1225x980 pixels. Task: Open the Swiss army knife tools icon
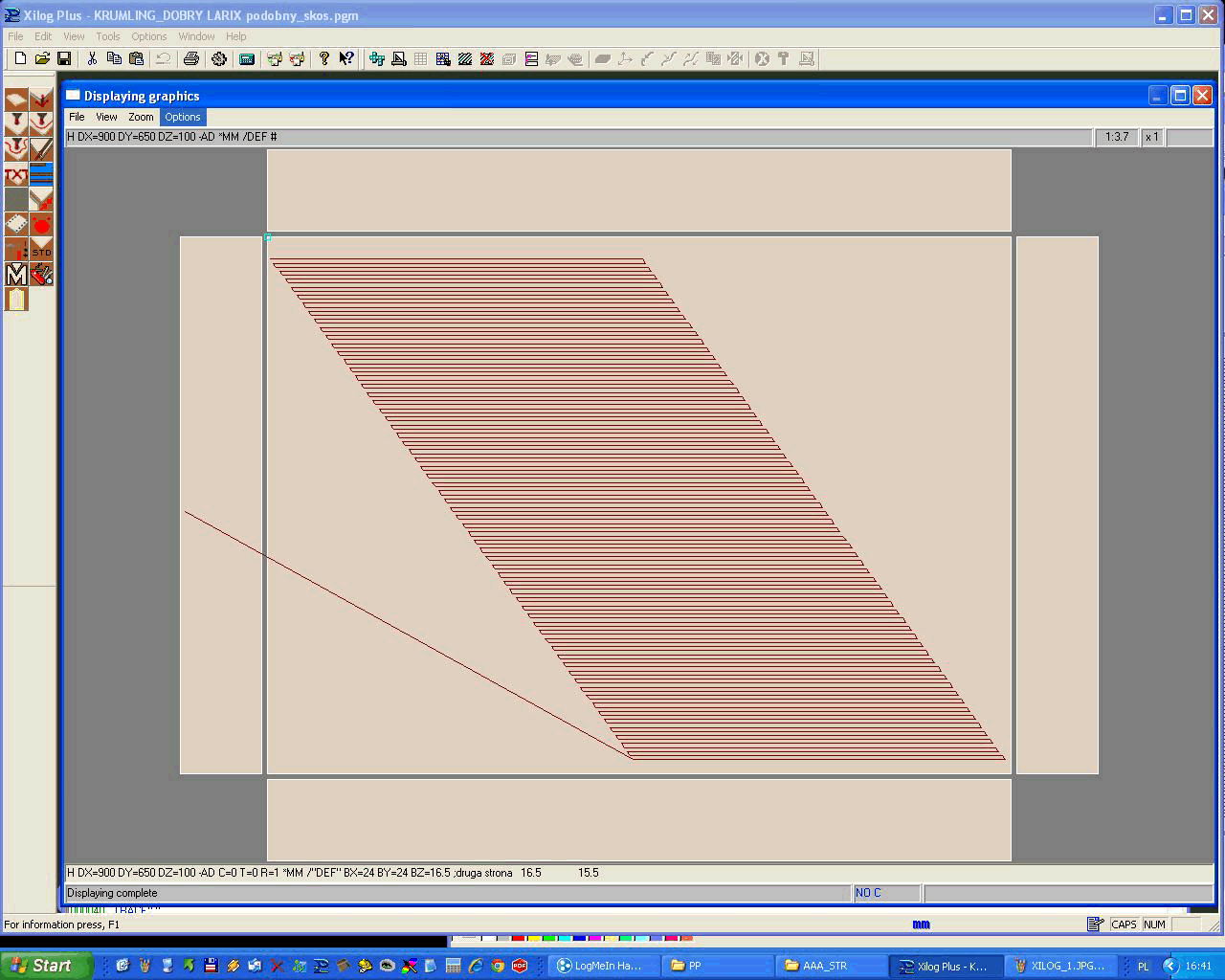[41, 275]
